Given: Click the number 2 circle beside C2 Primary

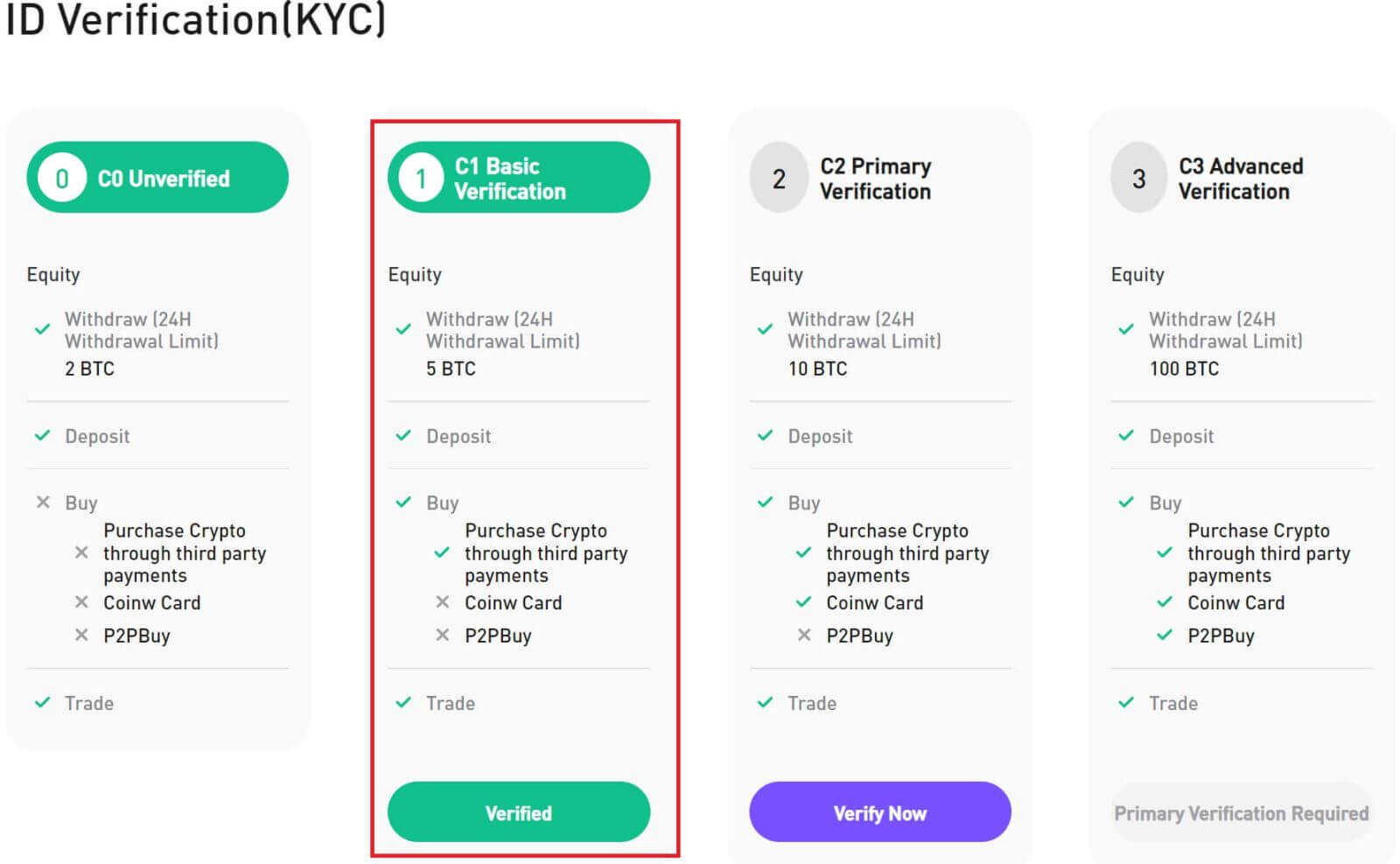Looking at the screenshot, I should coord(778,178).
